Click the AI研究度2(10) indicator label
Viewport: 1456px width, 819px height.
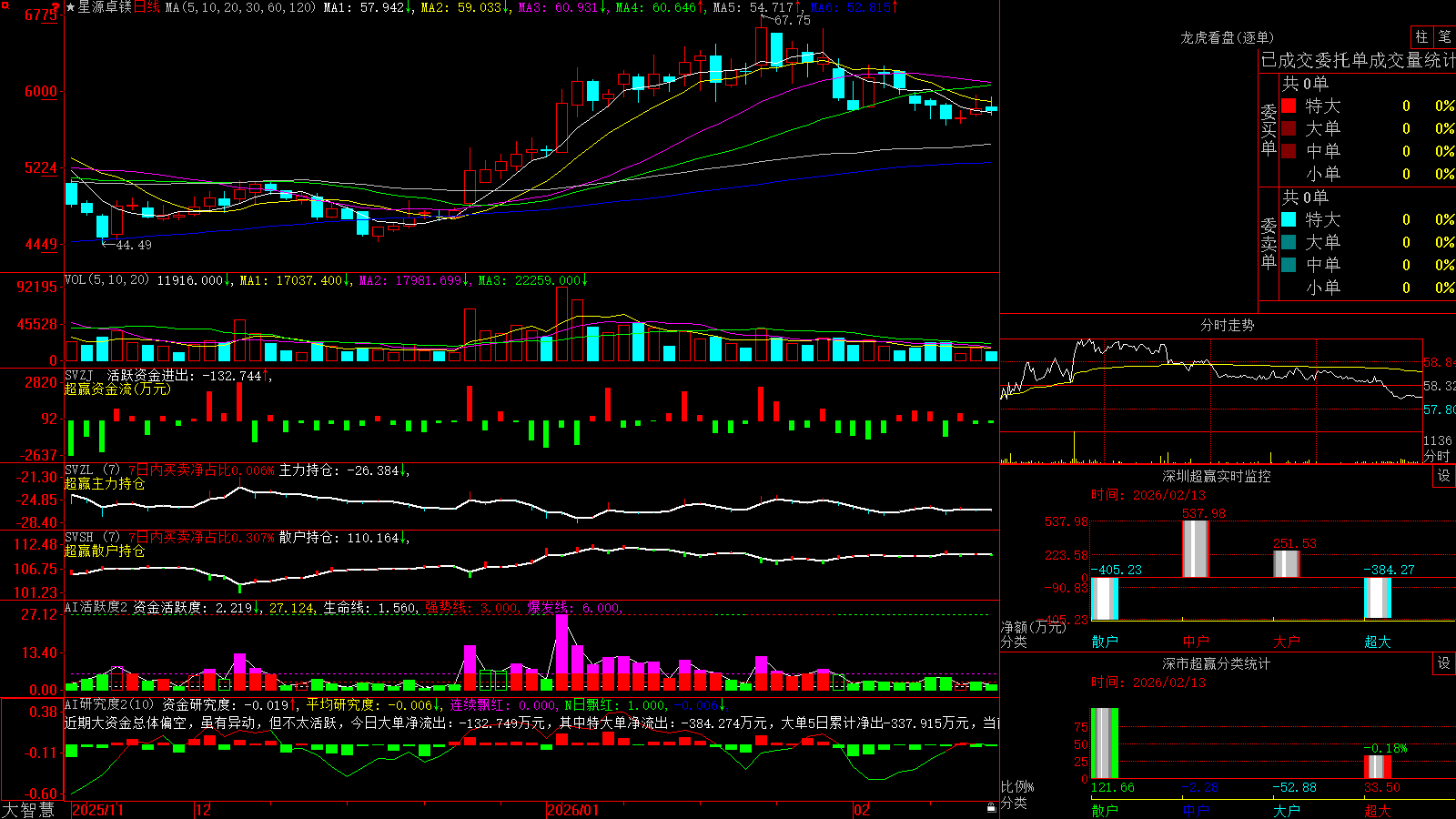click(109, 704)
